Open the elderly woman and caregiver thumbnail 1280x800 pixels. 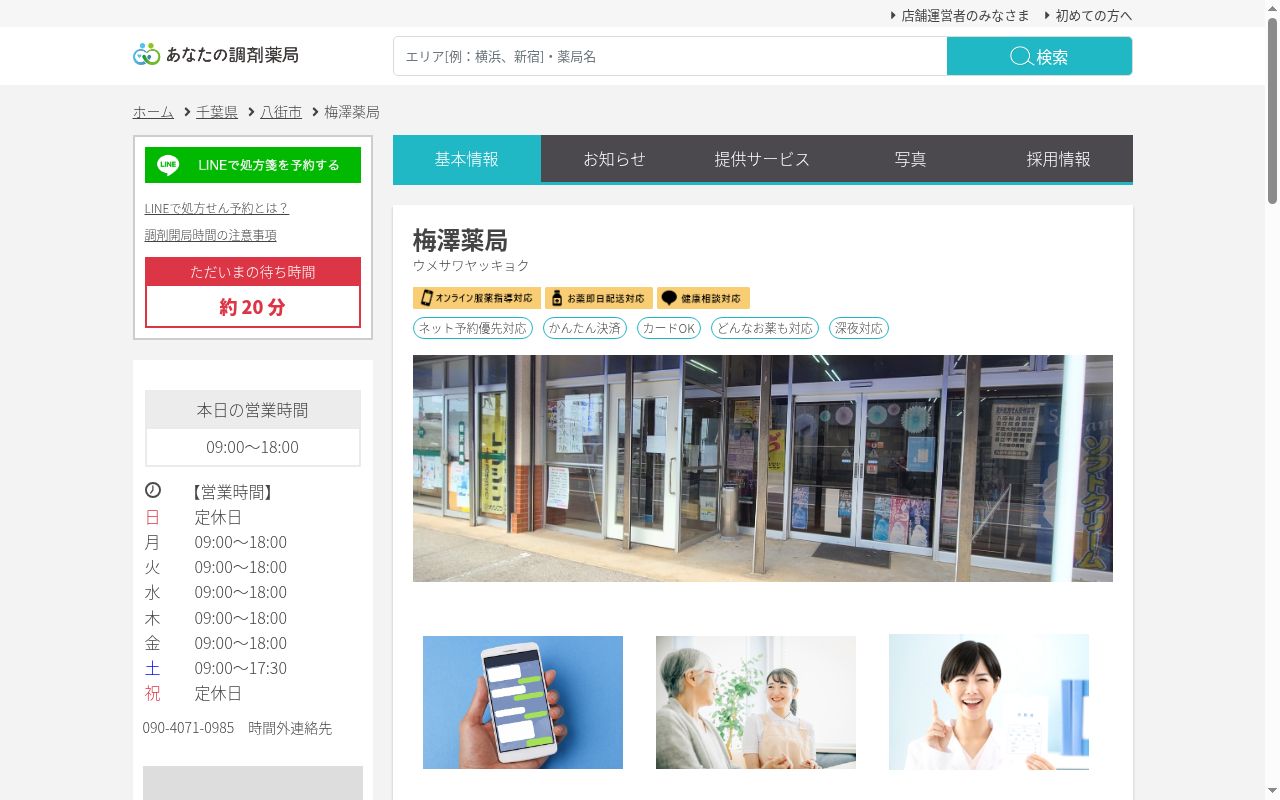(x=756, y=702)
